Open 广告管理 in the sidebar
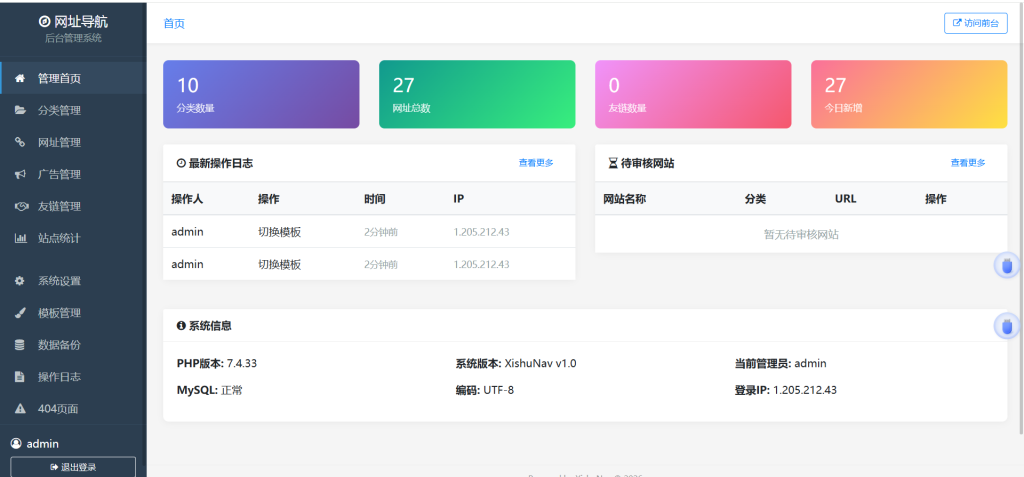The height and width of the screenshot is (477, 1024). [73, 174]
